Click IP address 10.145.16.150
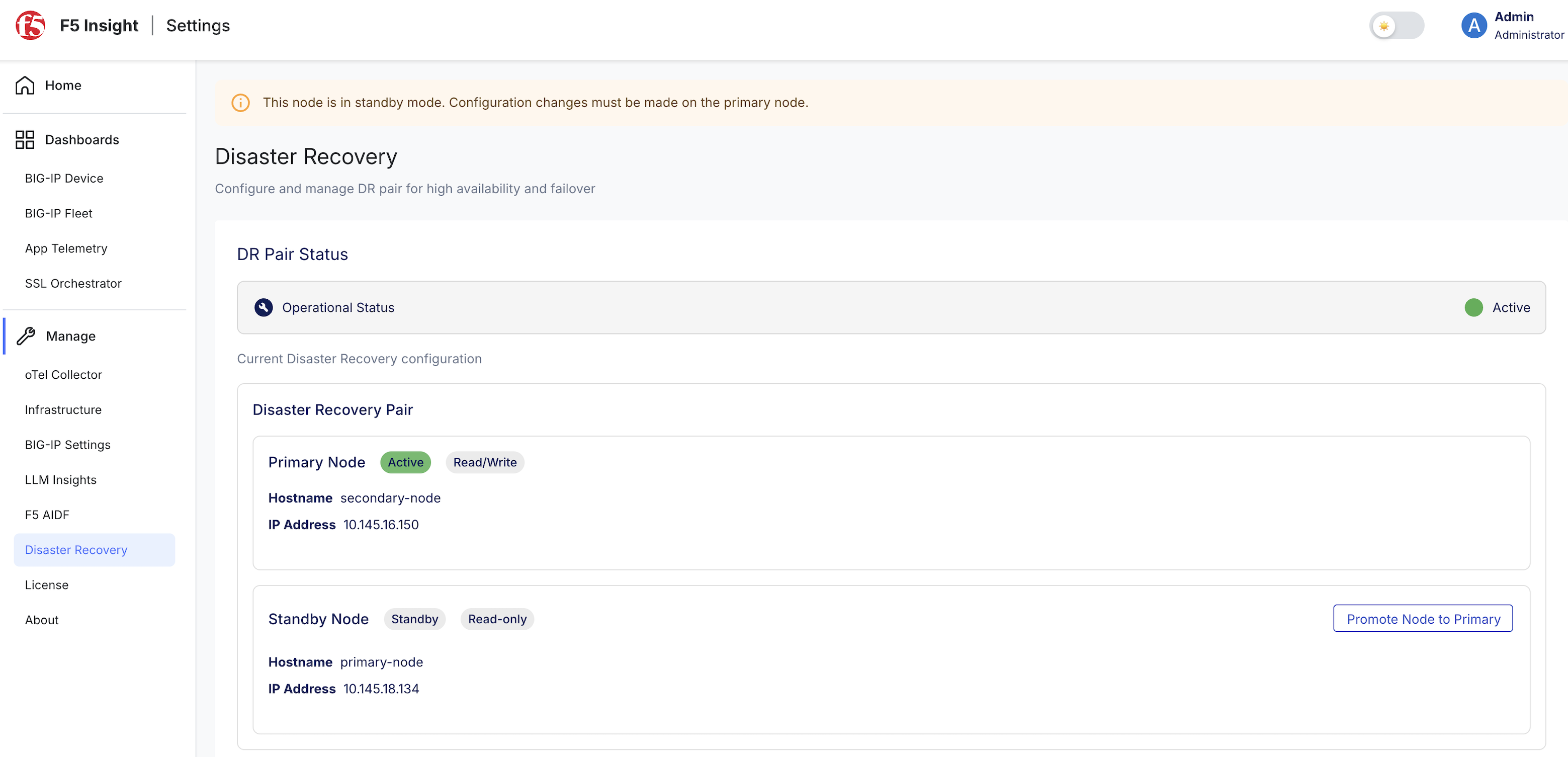1568x757 pixels. (x=381, y=525)
